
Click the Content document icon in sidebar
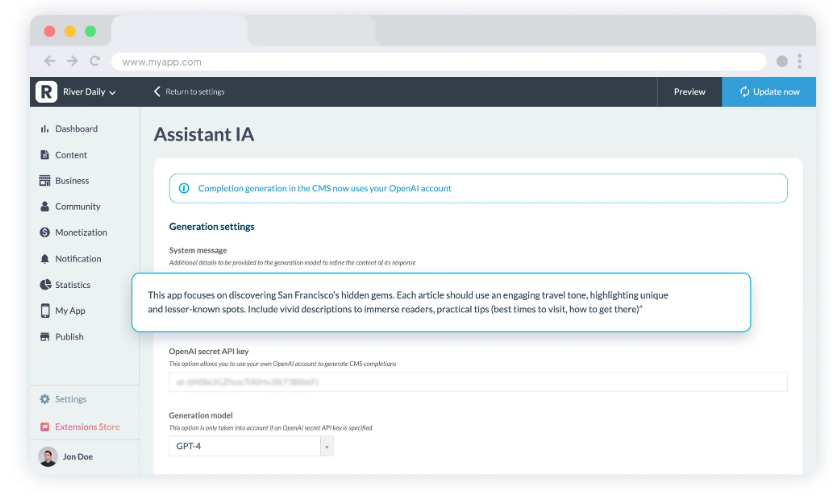(45, 155)
